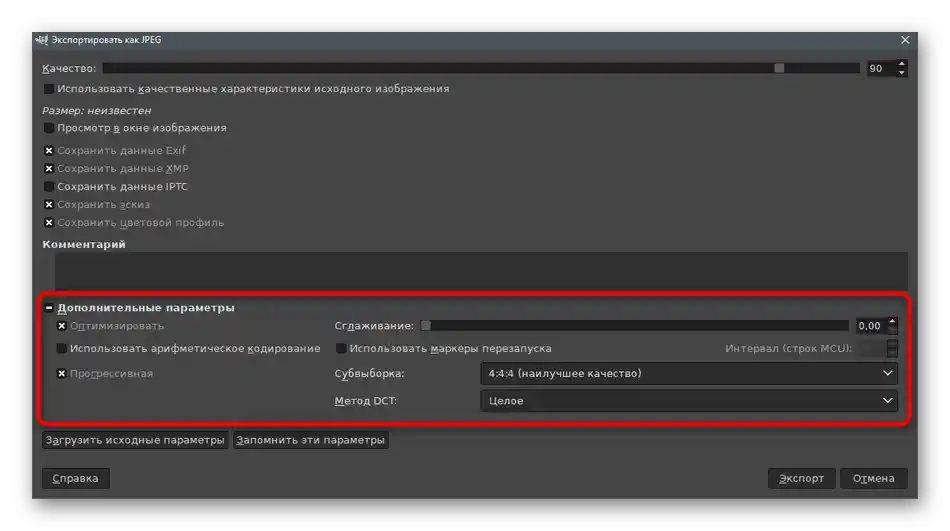Click the Сглаживание smoothing slider
The width and height of the screenshot is (950, 531).
(635, 326)
